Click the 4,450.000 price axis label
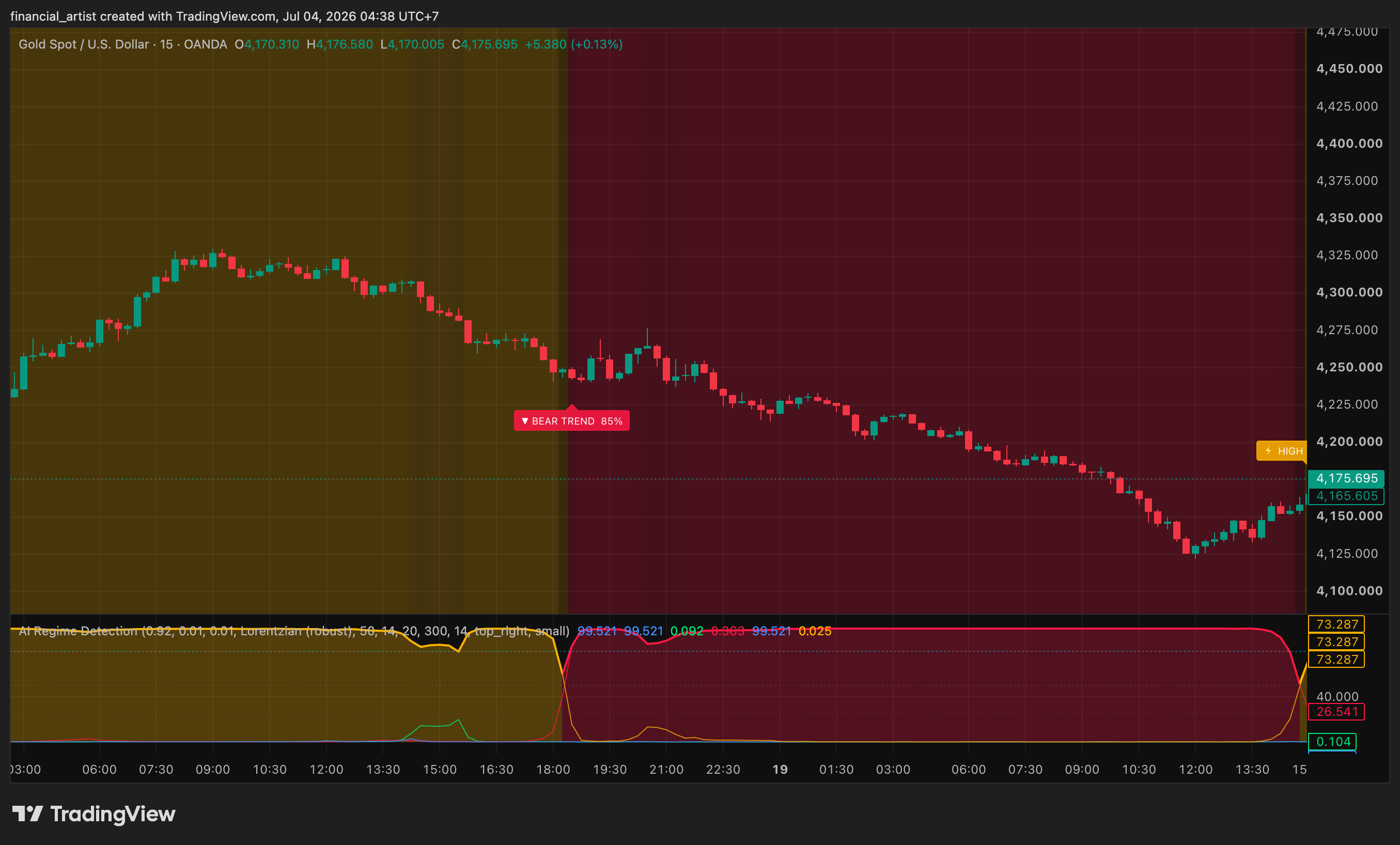 pyautogui.click(x=1349, y=69)
